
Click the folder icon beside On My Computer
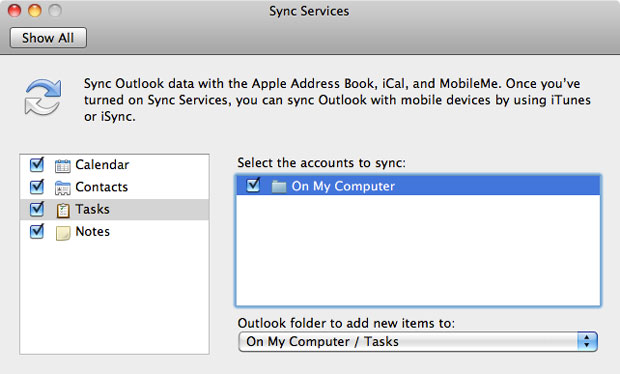(279, 186)
